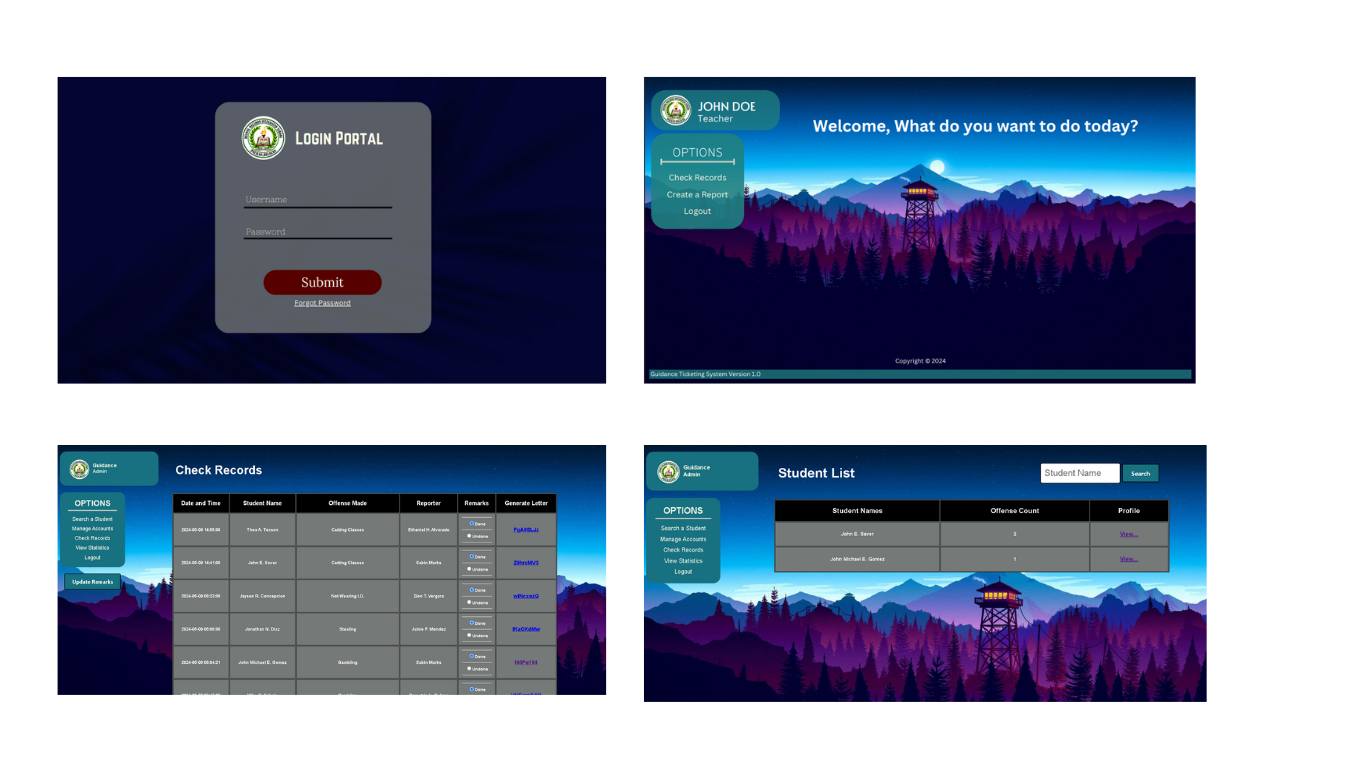This screenshot has height=768, width=1366.
Task: Click the Reporter column header
Action: click(429, 503)
